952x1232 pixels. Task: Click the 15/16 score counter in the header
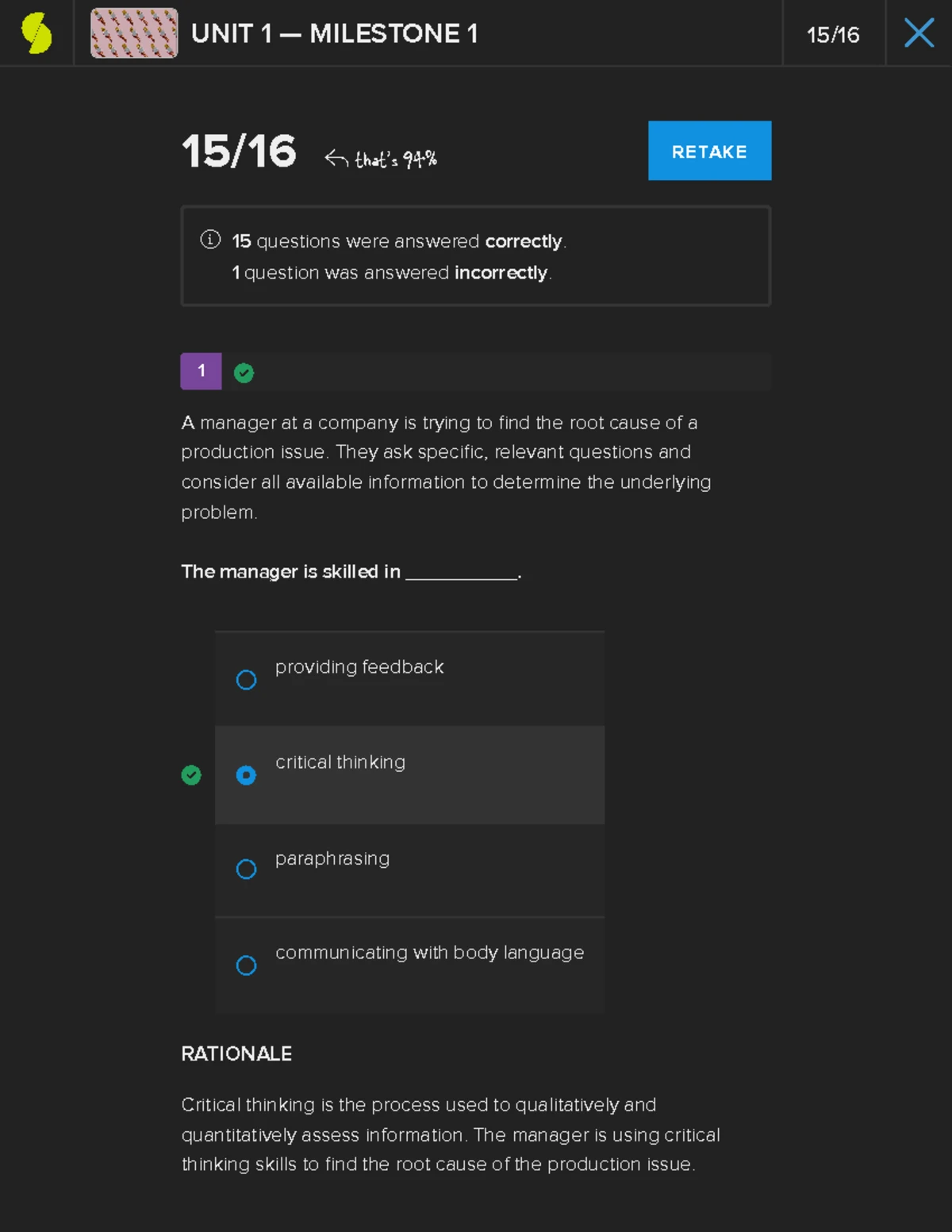click(833, 35)
